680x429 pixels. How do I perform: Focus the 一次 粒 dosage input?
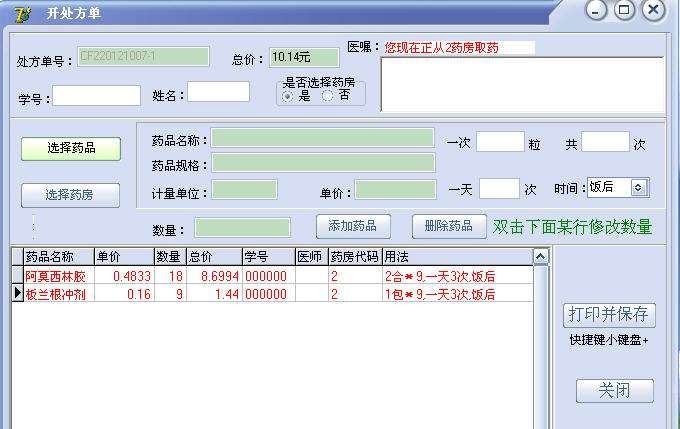click(500, 142)
